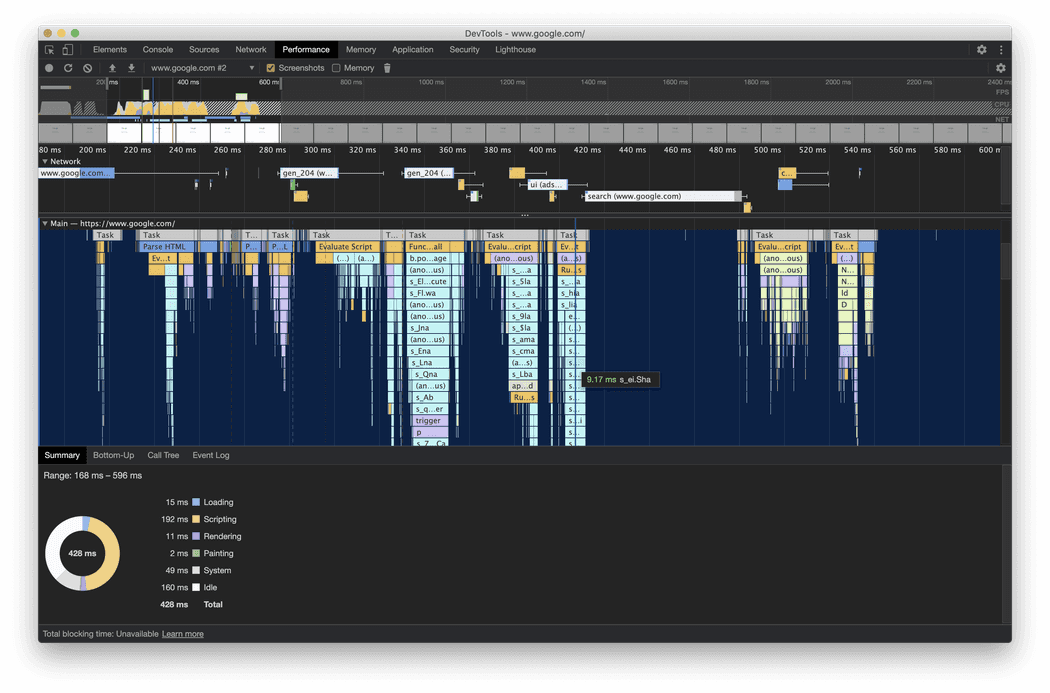Enable the Memory checkbox
Screen dimensions: 1050x693
335,68
